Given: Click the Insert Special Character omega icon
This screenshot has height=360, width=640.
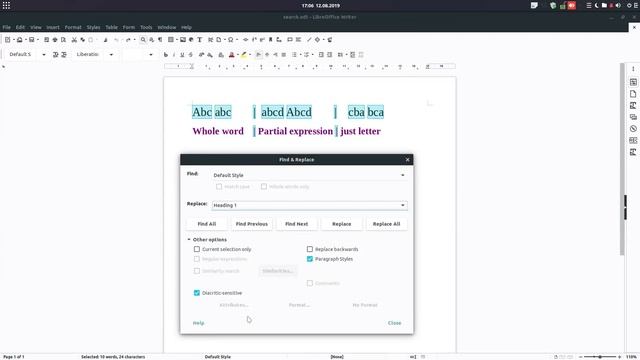Looking at the screenshot, I should [231, 40].
